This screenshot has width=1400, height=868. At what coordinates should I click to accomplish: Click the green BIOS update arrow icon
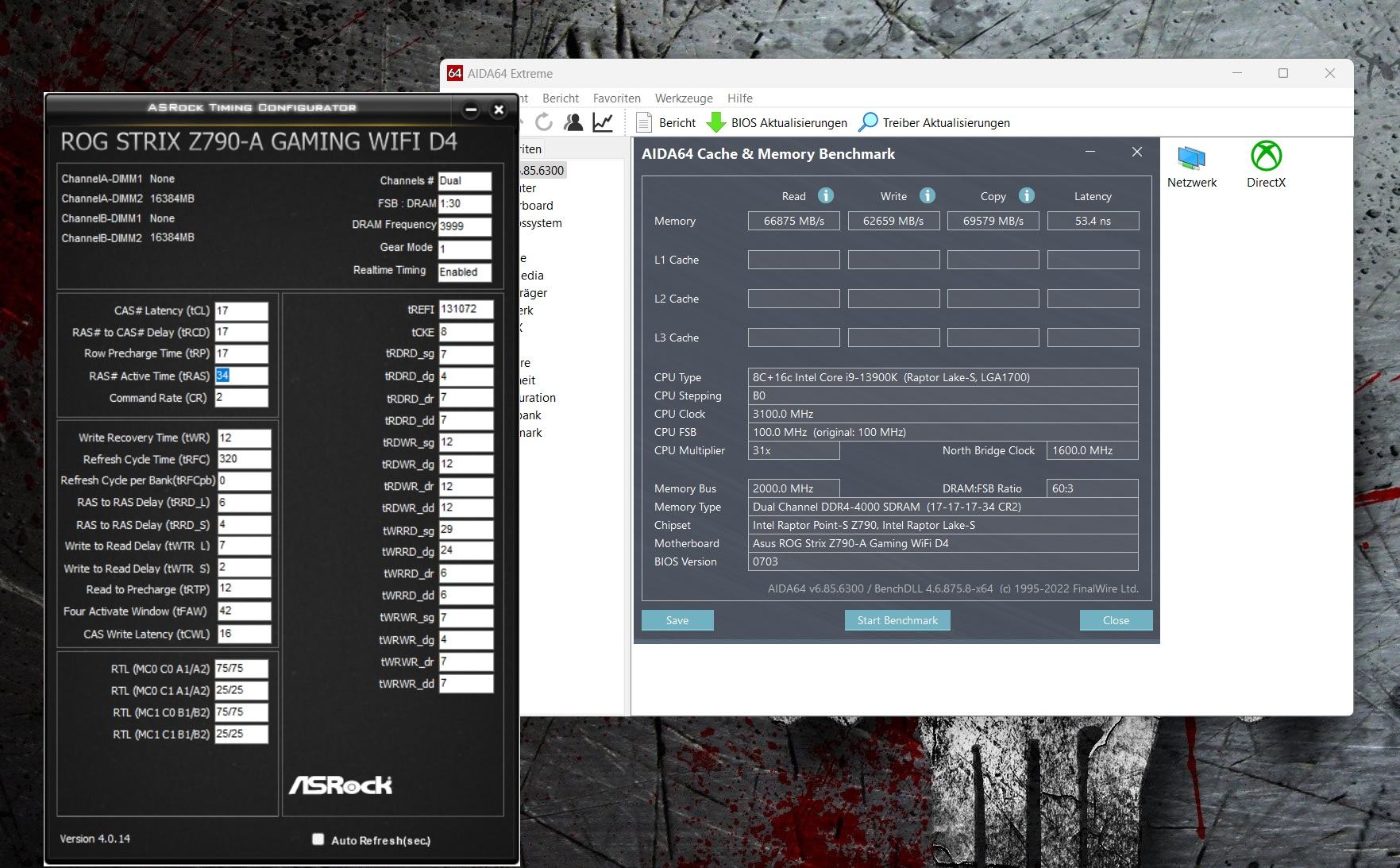[716, 122]
